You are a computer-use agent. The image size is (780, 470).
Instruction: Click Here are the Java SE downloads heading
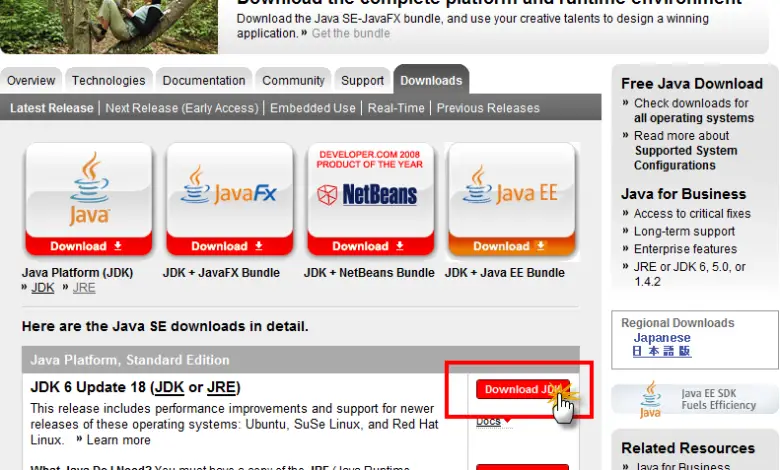click(x=165, y=326)
